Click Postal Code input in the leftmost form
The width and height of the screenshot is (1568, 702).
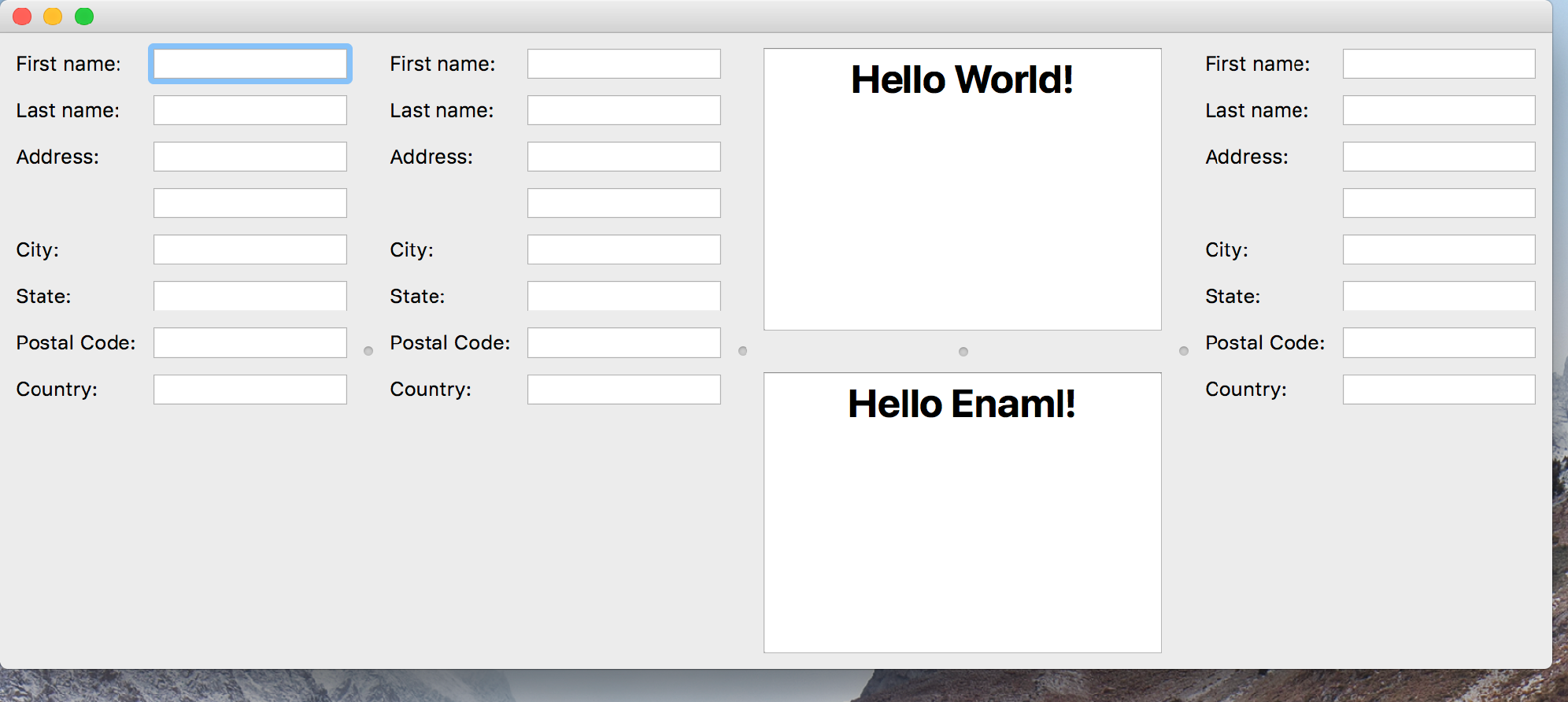(x=250, y=342)
